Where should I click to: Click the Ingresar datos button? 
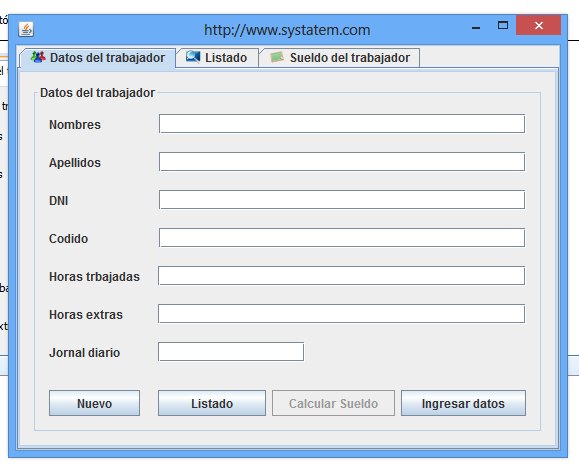pyautogui.click(x=463, y=403)
